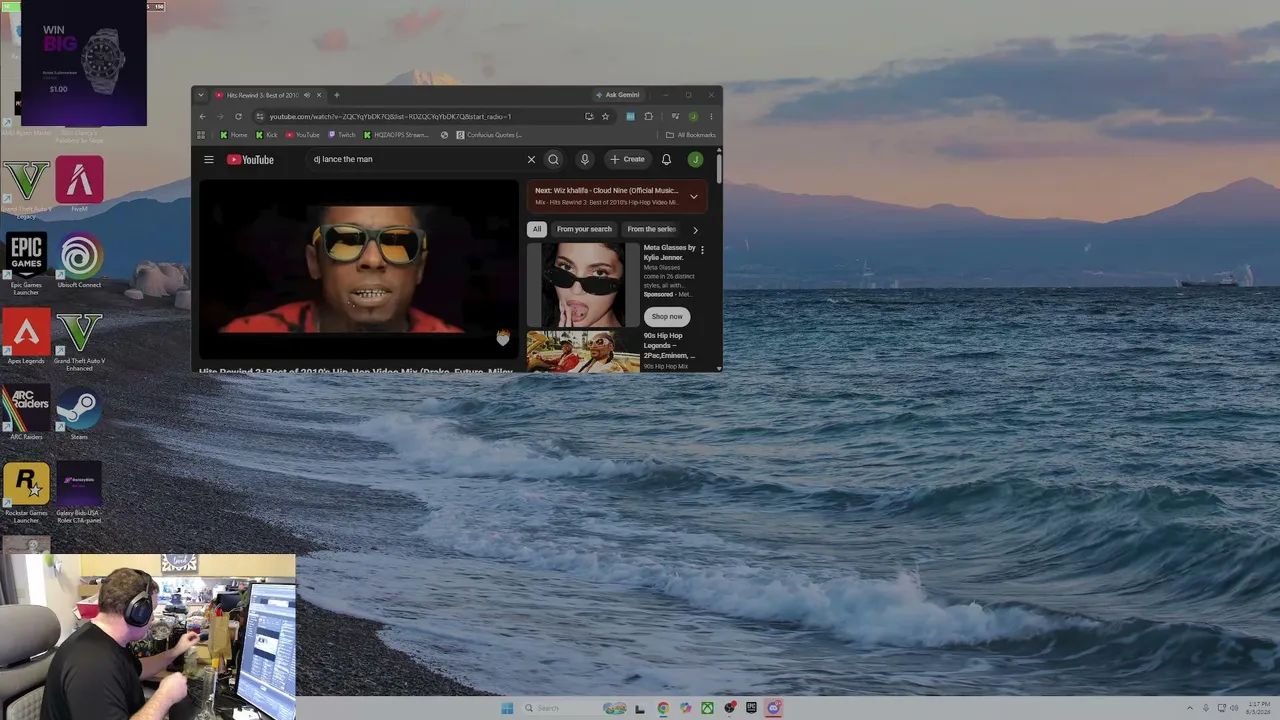Viewport: 1280px width, 720px height.
Task: Open the Chrome three-dot menu
Action: pyautogui.click(x=711, y=116)
